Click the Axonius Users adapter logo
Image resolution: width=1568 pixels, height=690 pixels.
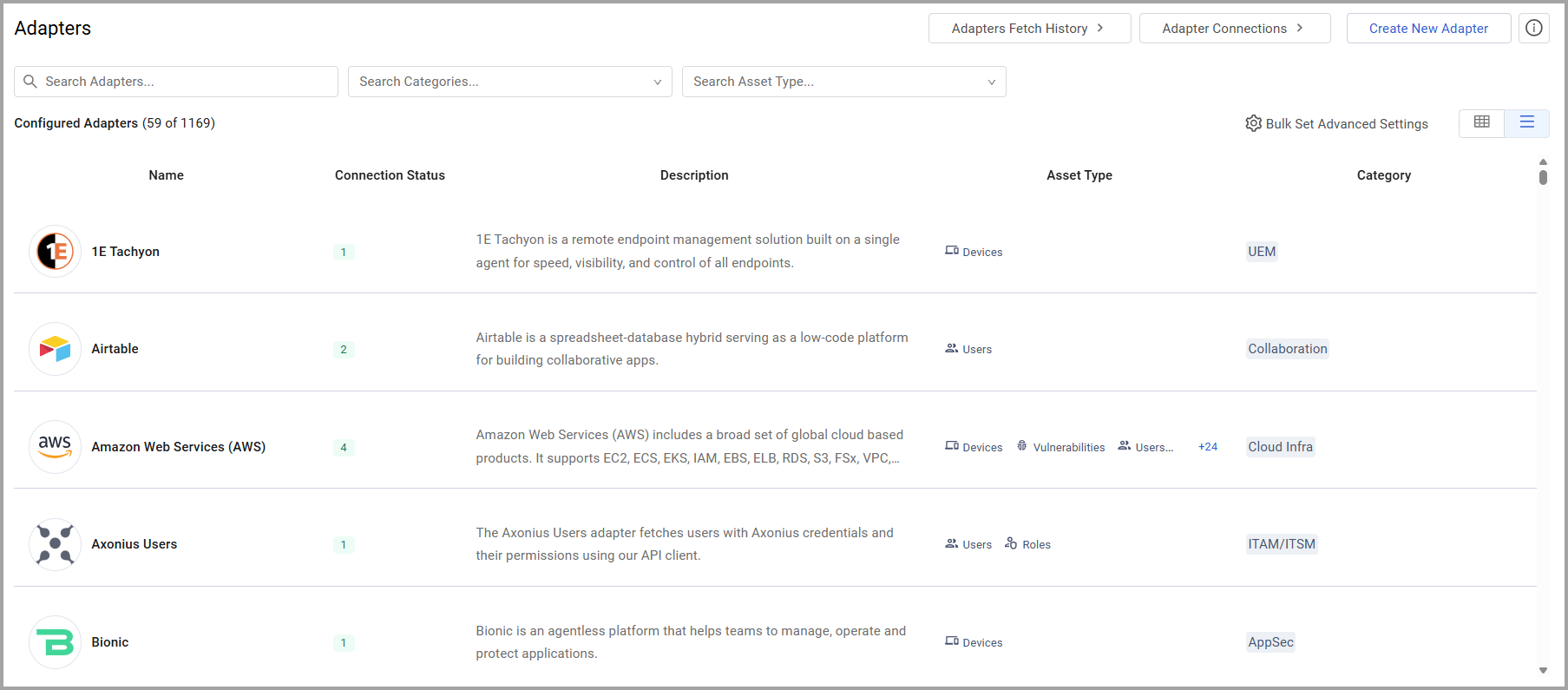[x=55, y=544]
